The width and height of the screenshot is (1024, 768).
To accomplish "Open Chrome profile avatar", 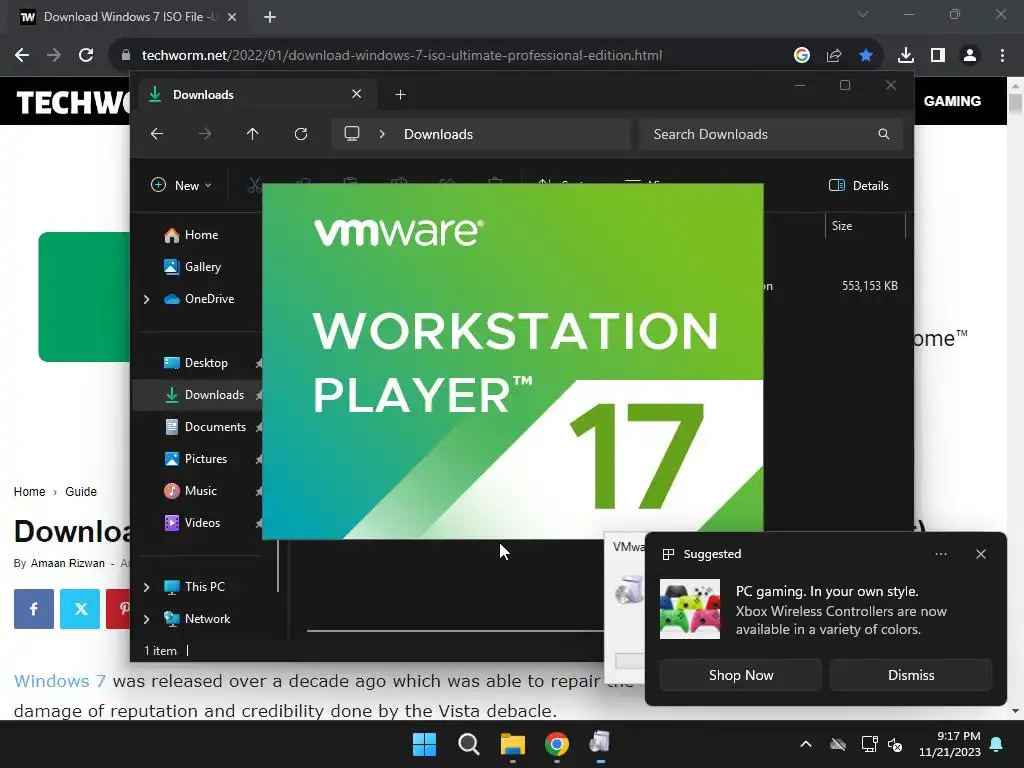I will point(970,56).
